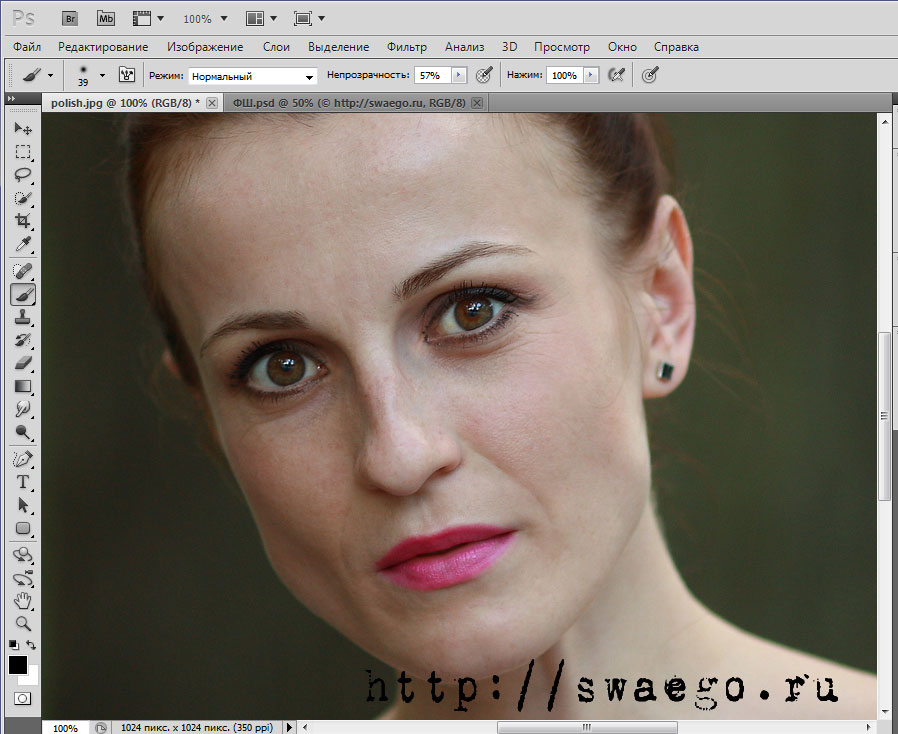Click the black foreground color swatch
The image size is (898, 734).
18,665
